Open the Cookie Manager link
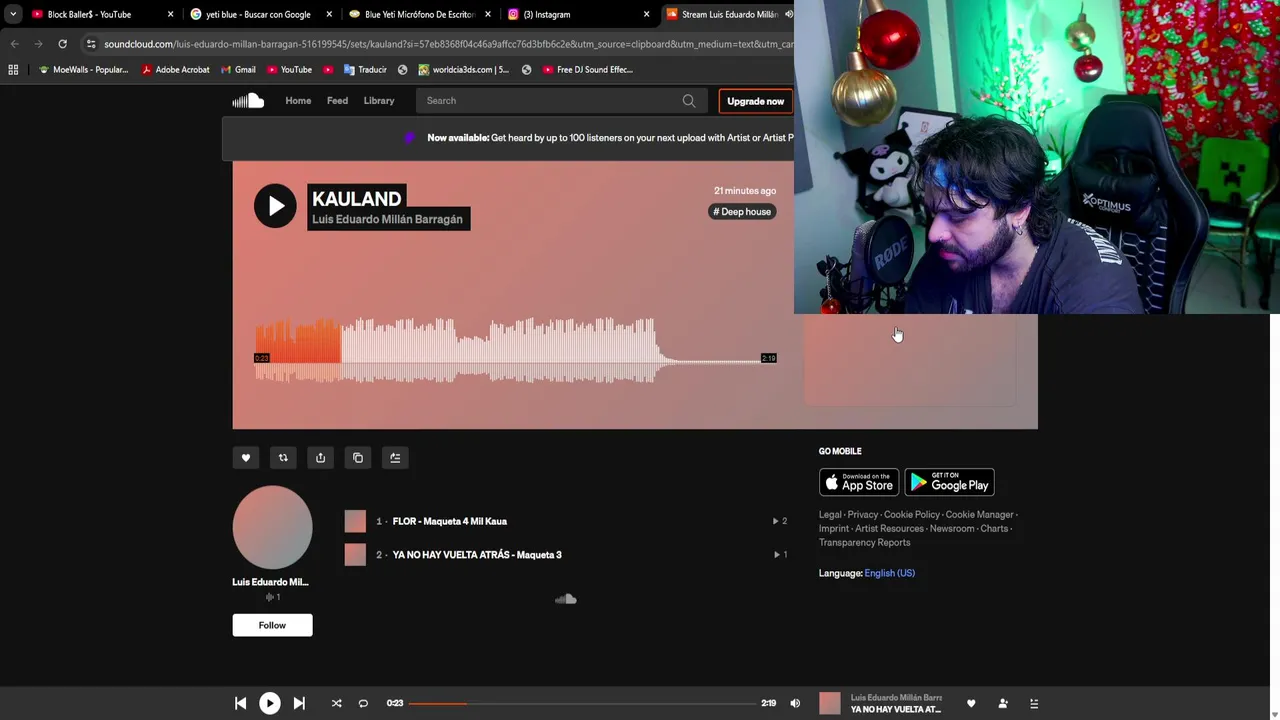Viewport: 1280px width, 720px height. click(x=980, y=515)
